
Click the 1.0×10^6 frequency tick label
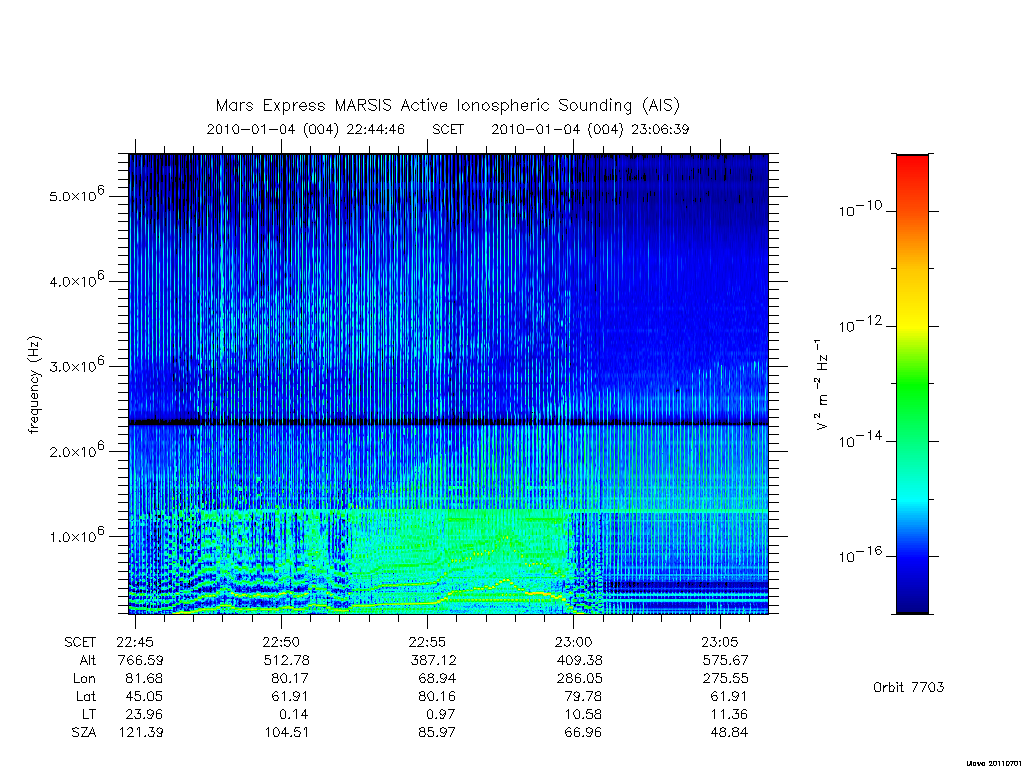[x=76, y=535]
